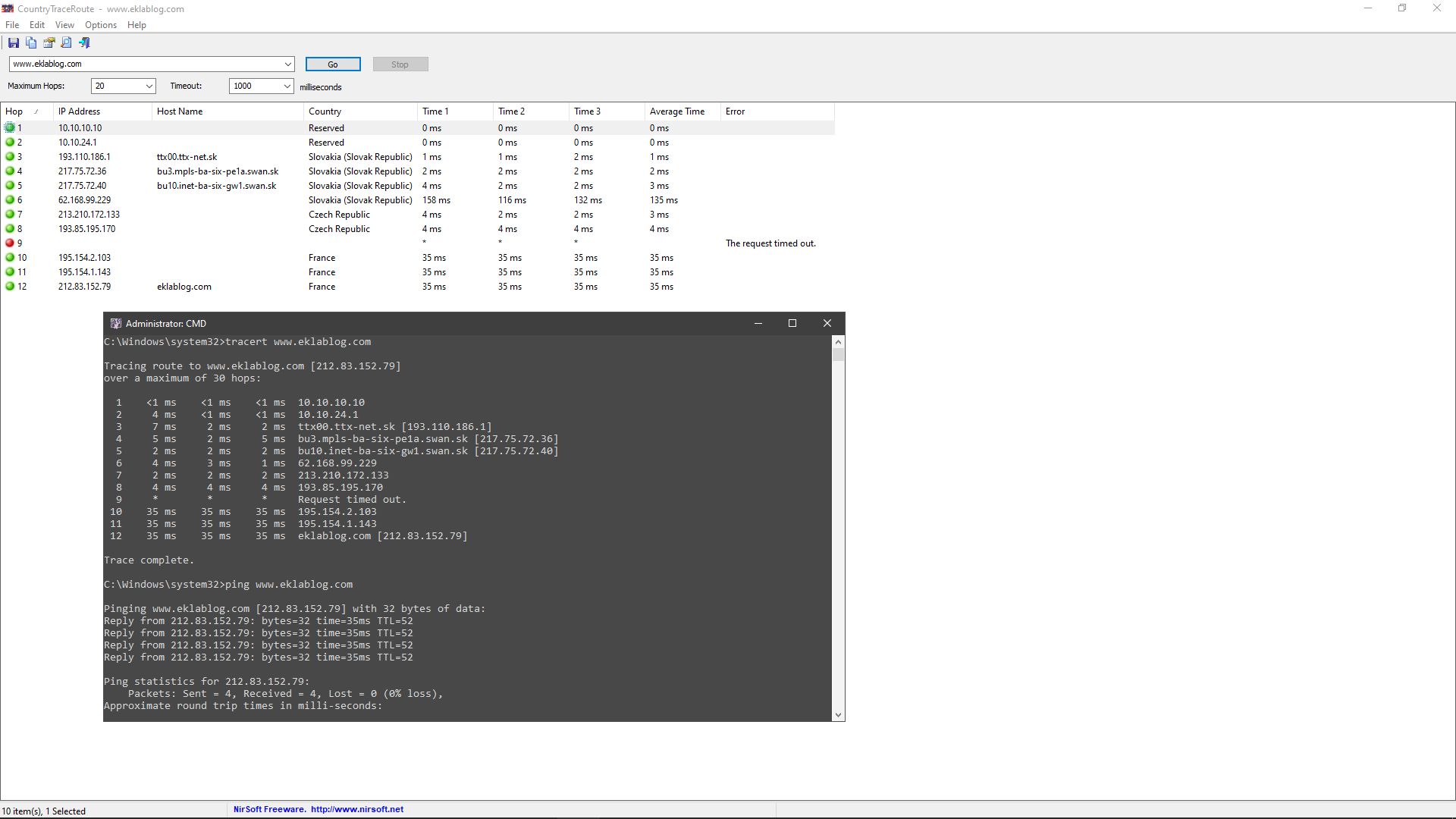Viewport: 1456px width, 819px height.
Task: Maximize the Administrator: CMD window
Action: (792, 323)
